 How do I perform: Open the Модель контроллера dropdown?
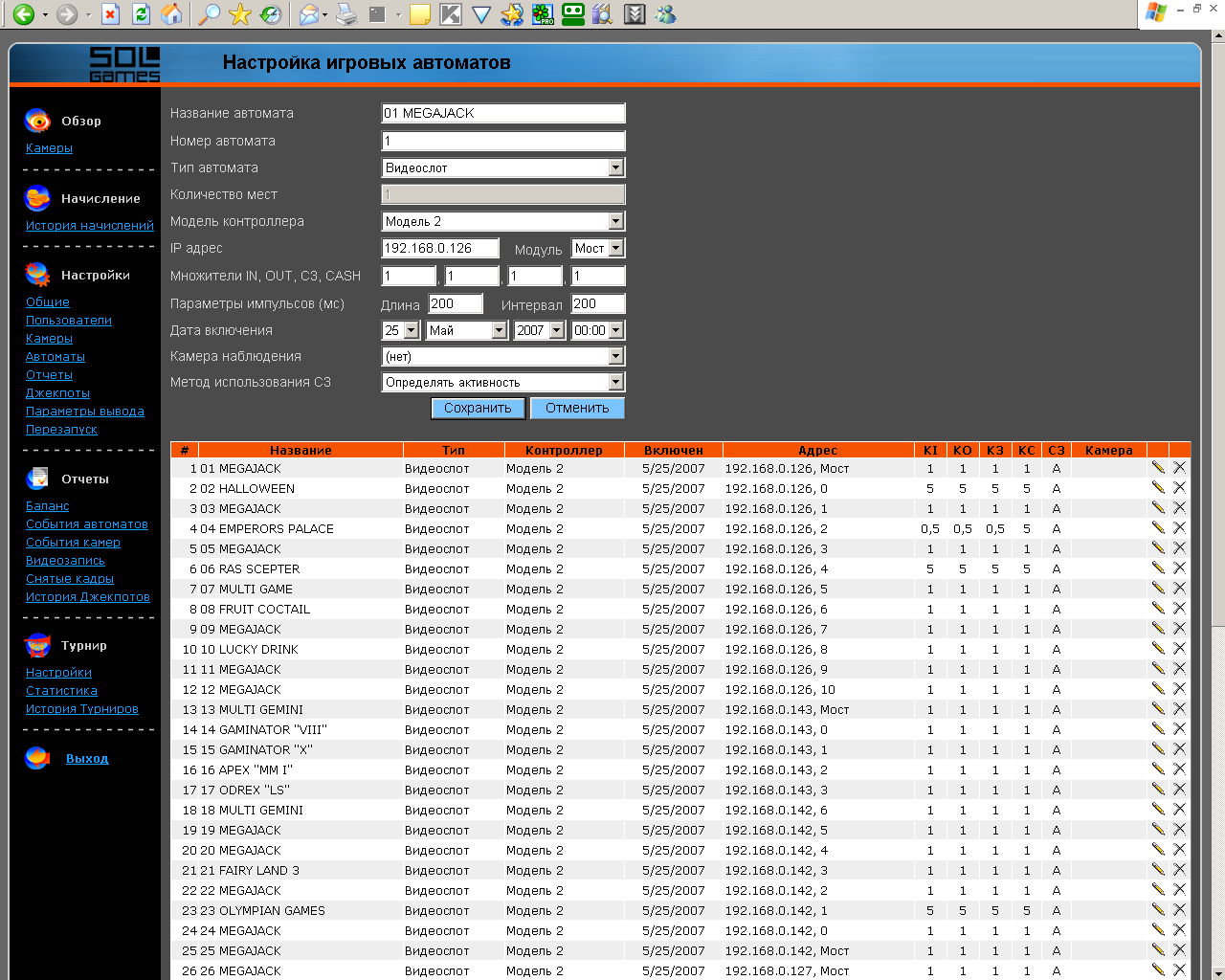point(503,221)
